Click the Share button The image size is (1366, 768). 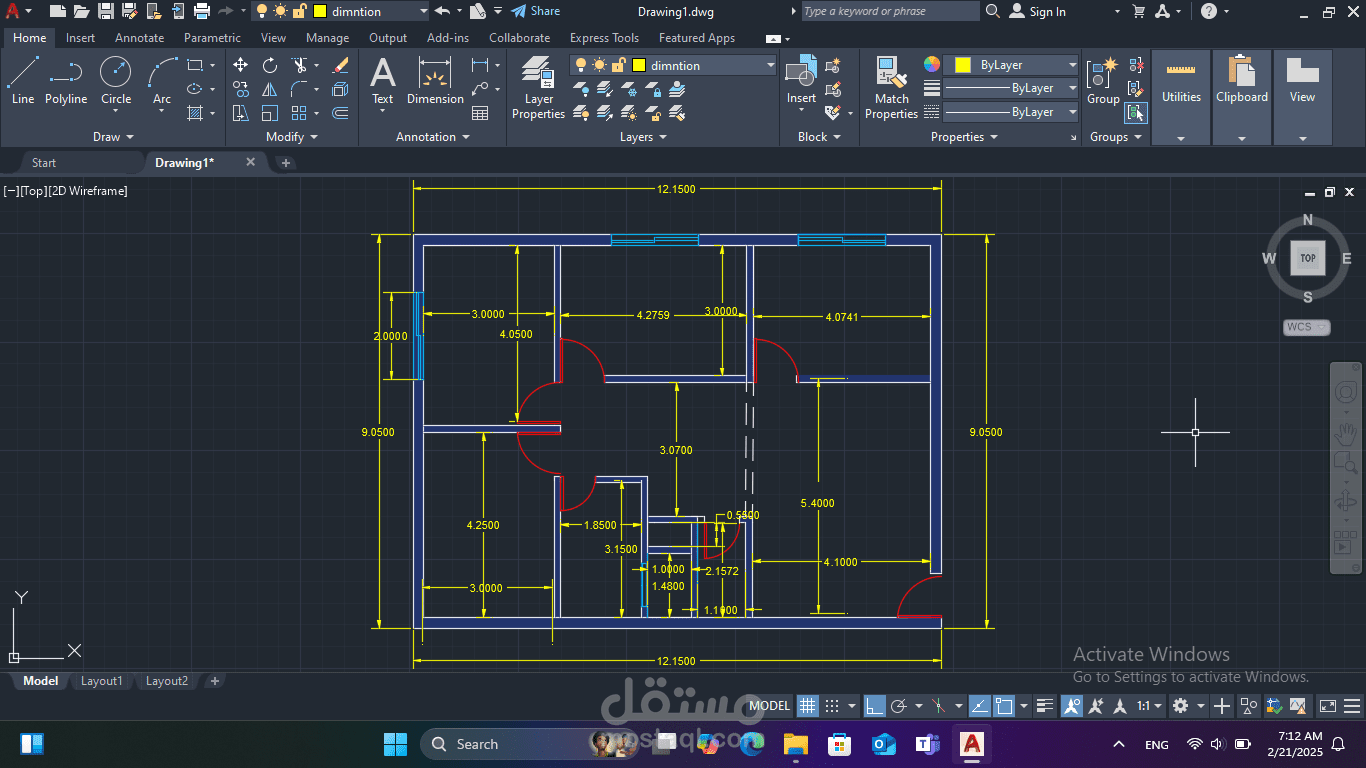536,11
